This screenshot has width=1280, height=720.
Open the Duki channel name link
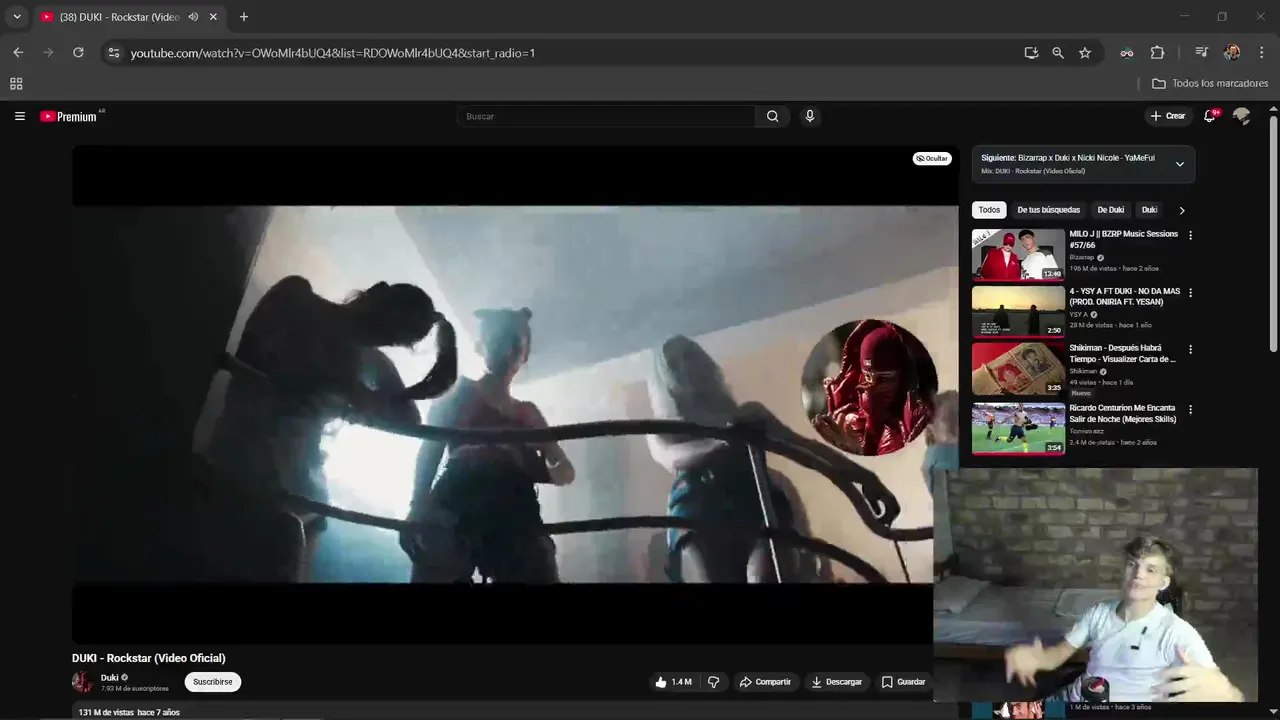[x=109, y=677]
